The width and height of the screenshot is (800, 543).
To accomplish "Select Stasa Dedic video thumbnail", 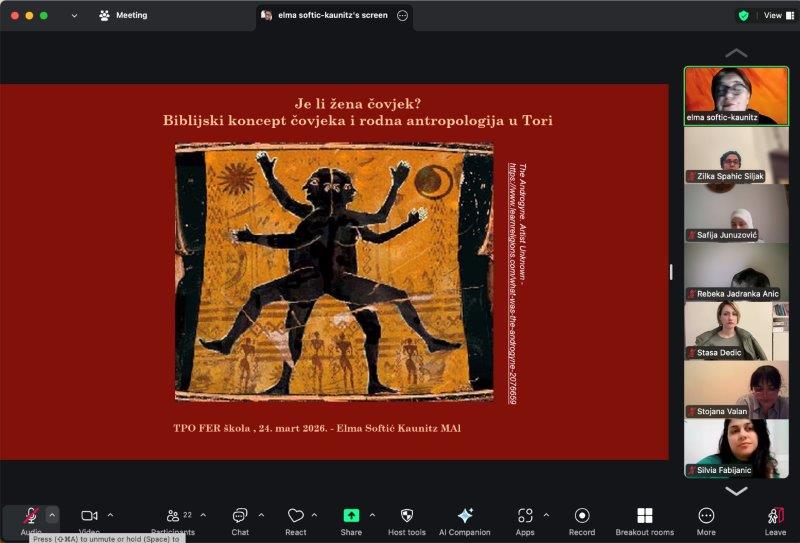I will 736,331.
